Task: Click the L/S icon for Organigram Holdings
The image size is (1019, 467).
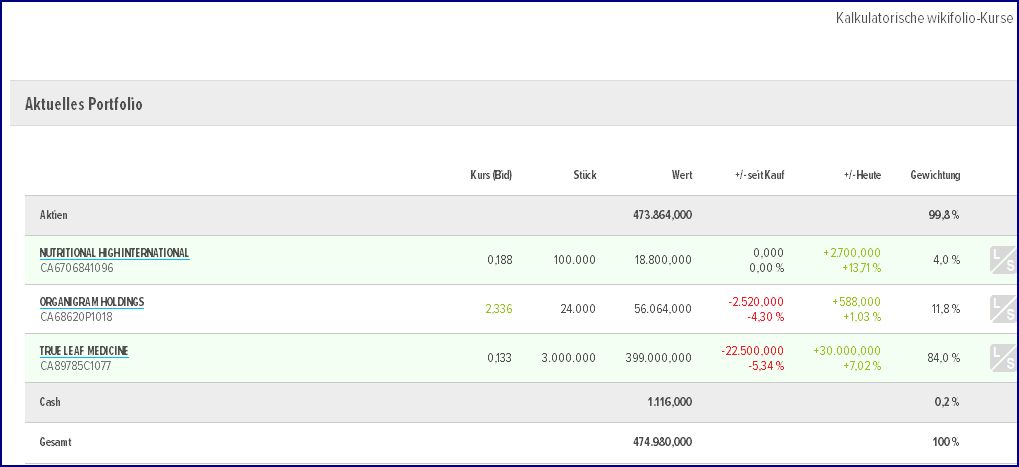Action: [x=1003, y=308]
